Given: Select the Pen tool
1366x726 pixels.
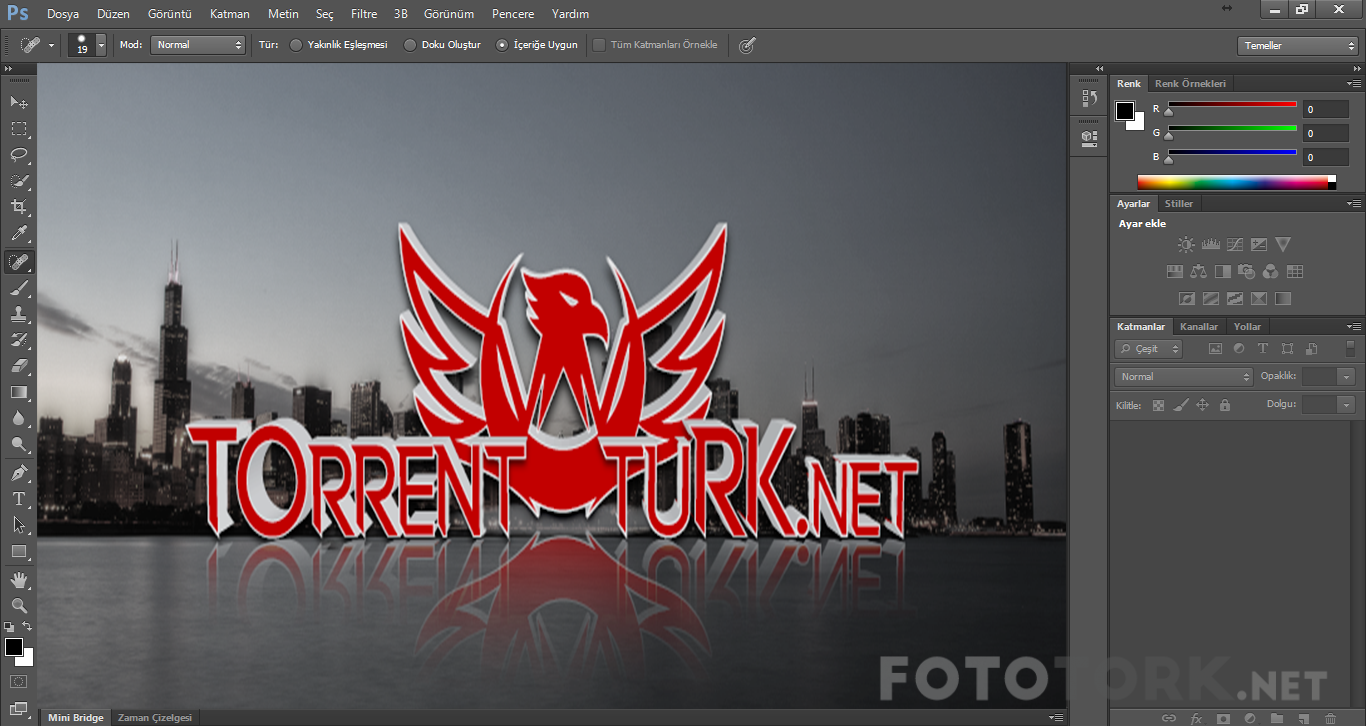Looking at the screenshot, I should point(19,472).
